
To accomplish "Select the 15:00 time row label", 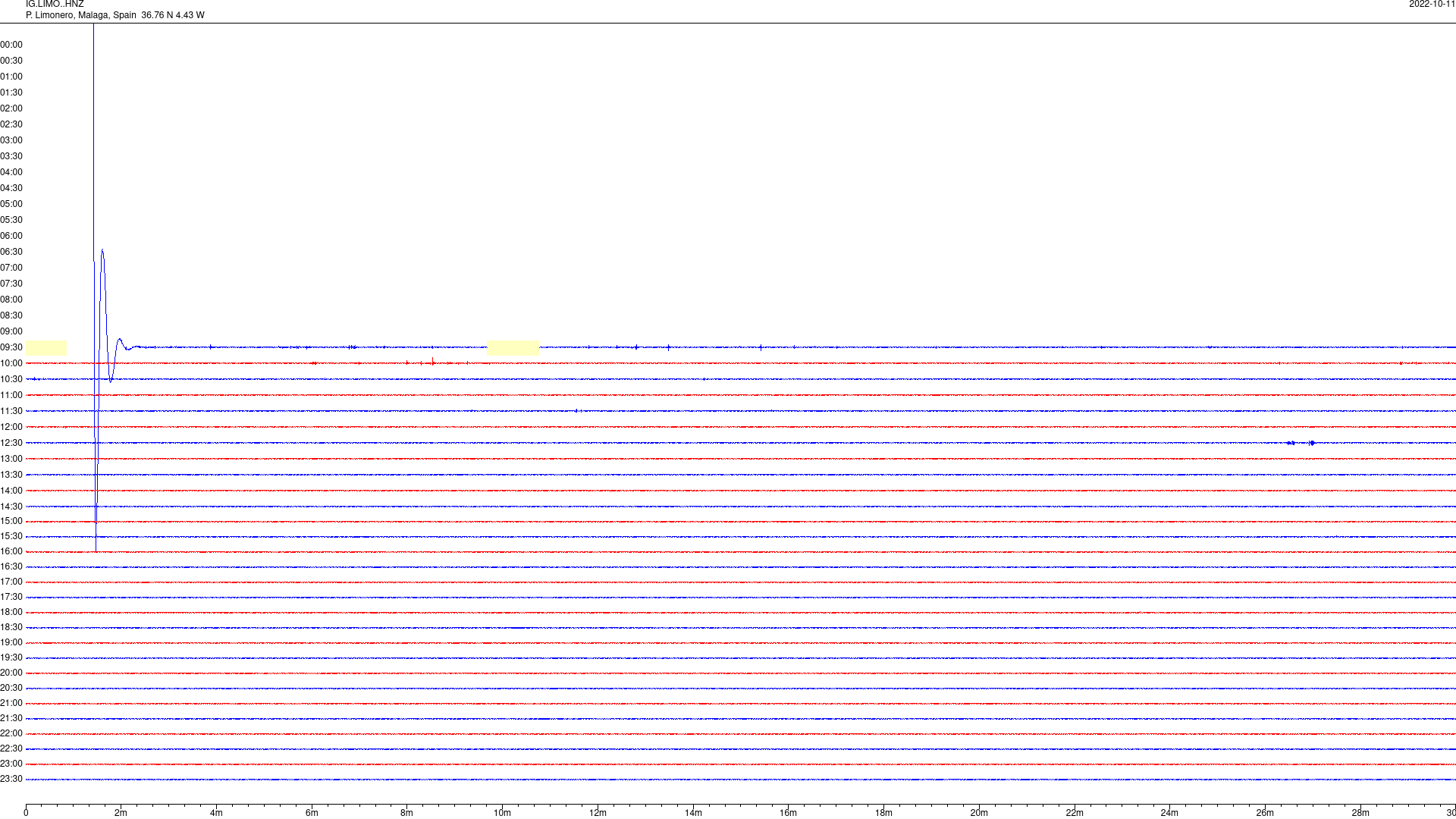I will (11, 521).
